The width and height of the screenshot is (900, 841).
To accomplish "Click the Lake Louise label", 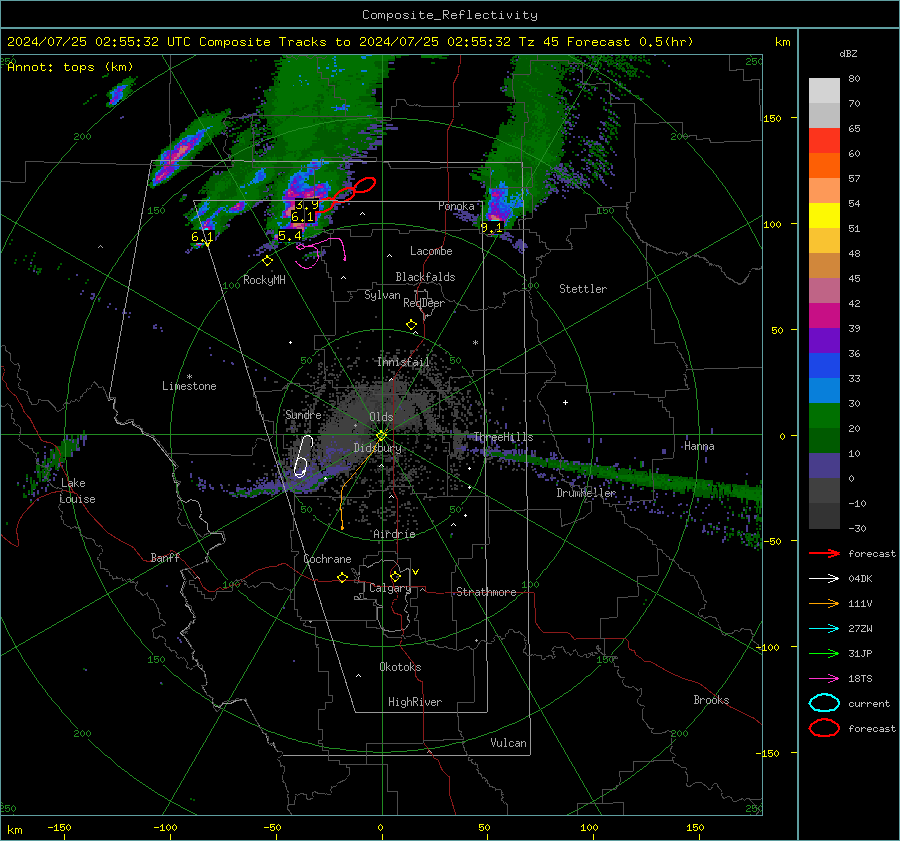I will coord(77,491).
